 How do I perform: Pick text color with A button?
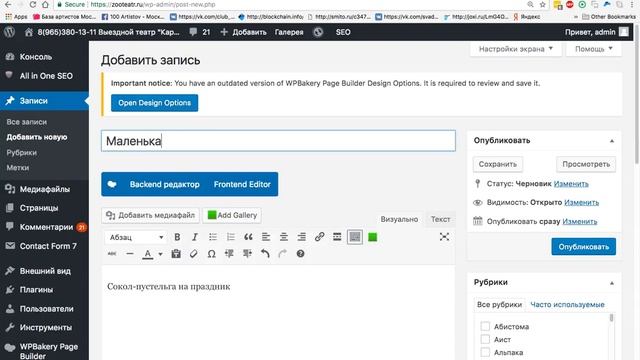[x=148, y=254]
